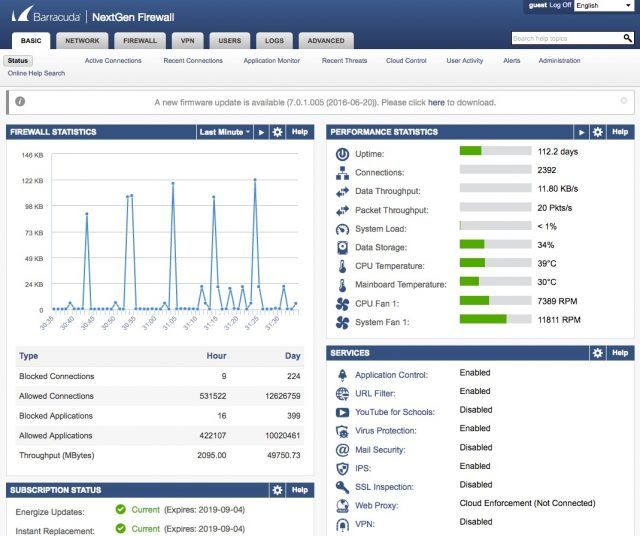Click the Web Proxy icon
640x536 pixels.
pos(342,506)
